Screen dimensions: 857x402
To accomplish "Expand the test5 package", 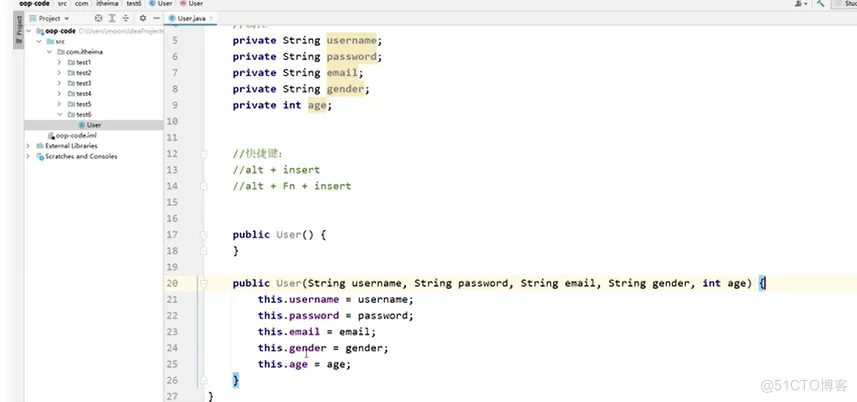I will (59, 104).
